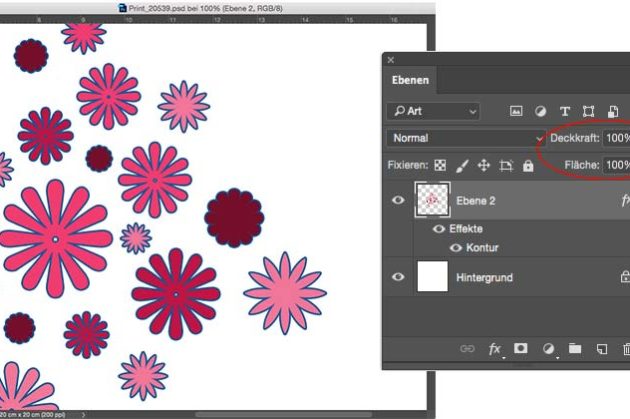Viewport: 630px width, 419px height.
Task: Toggle lock transparent pixels
Action: (x=439, y=165)
